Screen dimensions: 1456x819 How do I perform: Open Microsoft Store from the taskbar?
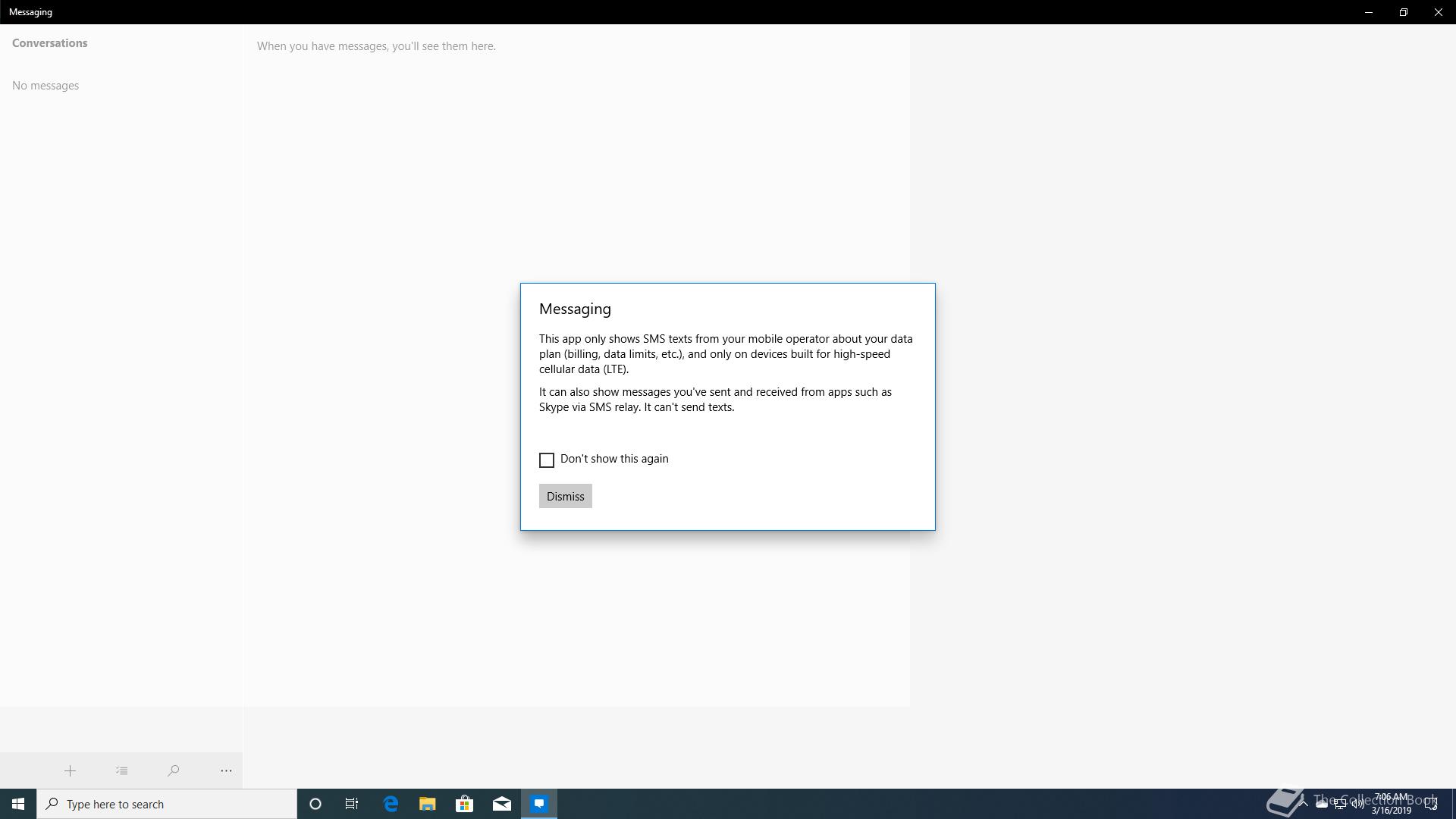coord(464,804)
